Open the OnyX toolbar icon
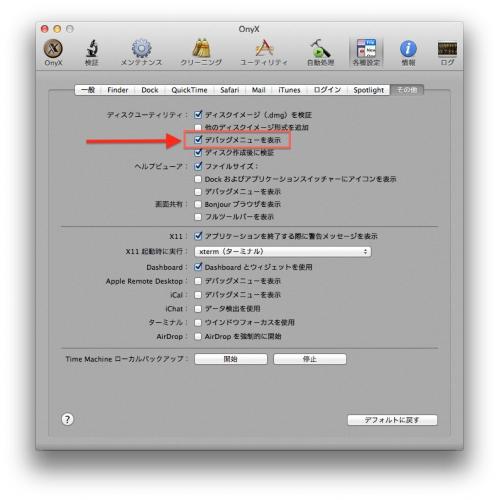Viewport: 499px width, 500px height. click(x=53, y=53)
